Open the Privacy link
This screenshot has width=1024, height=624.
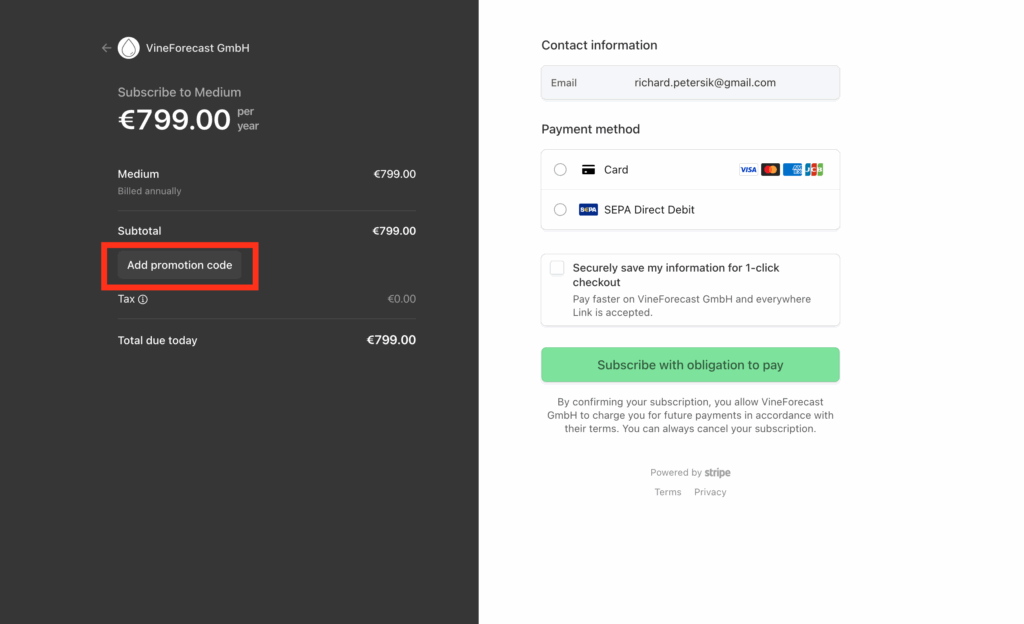point(710,492)
